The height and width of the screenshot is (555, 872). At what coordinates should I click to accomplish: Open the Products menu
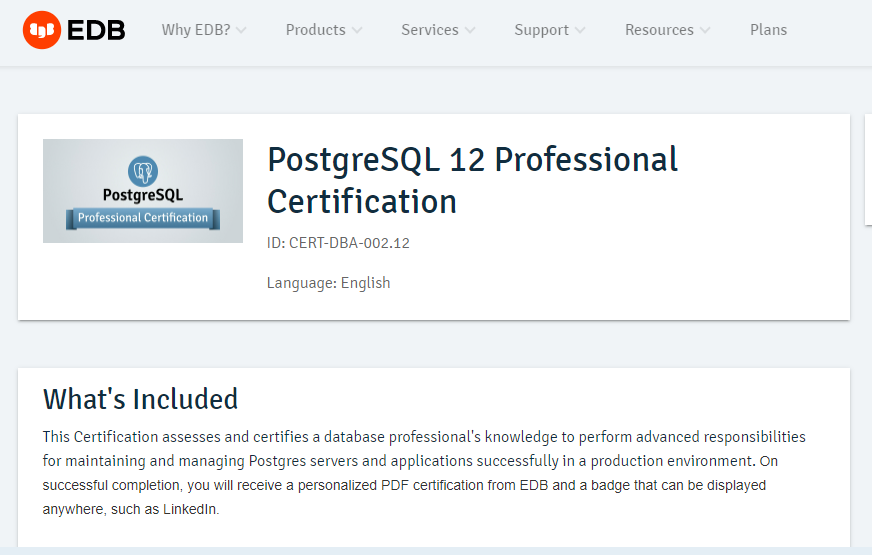tap(324, 30)
